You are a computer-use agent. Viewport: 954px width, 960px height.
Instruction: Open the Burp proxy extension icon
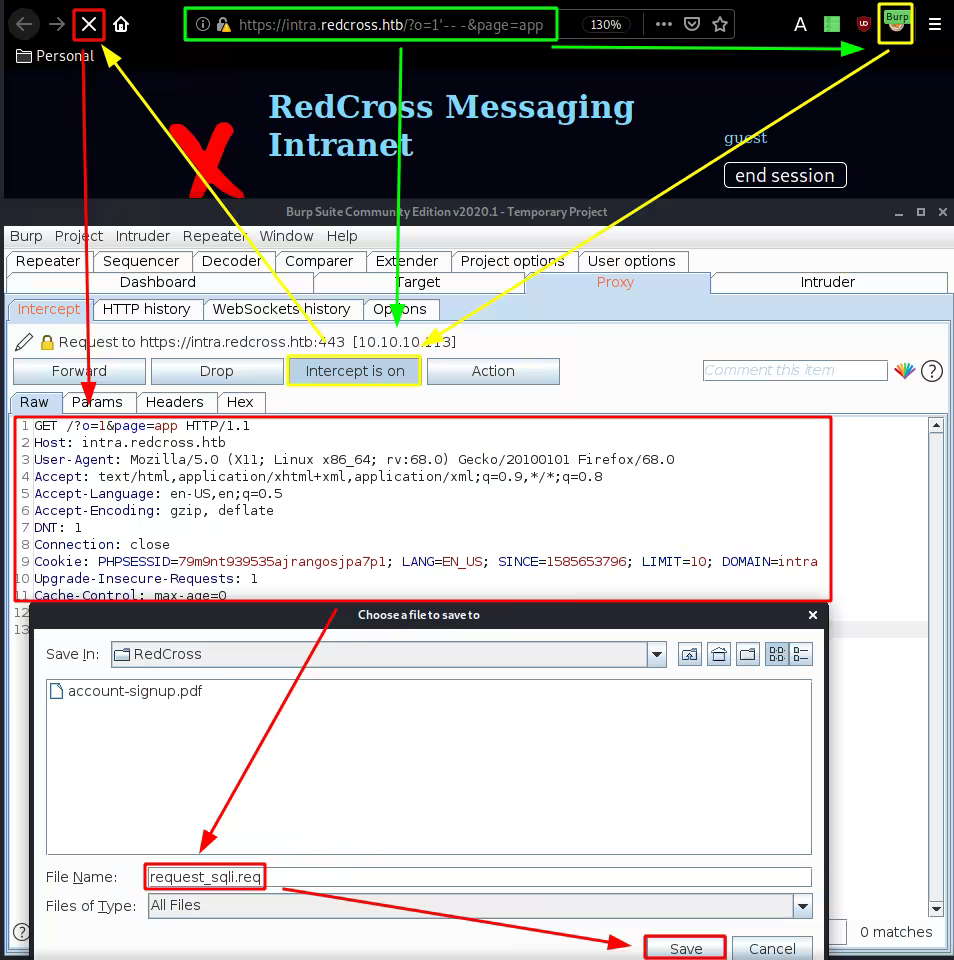[895, 24]
